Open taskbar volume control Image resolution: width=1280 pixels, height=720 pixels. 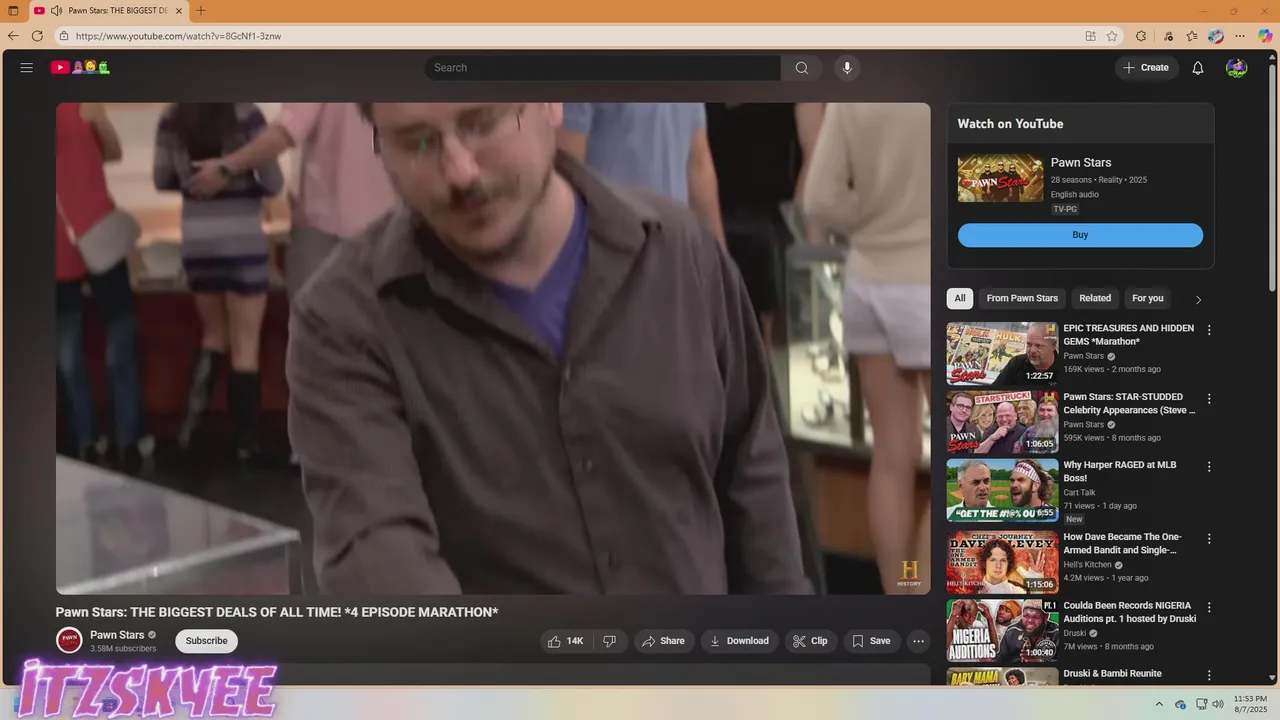pos(1217,704)
